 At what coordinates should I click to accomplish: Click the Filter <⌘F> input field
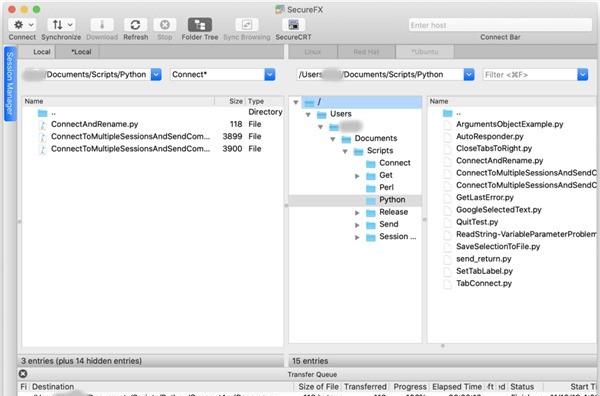tap(530, 75)
